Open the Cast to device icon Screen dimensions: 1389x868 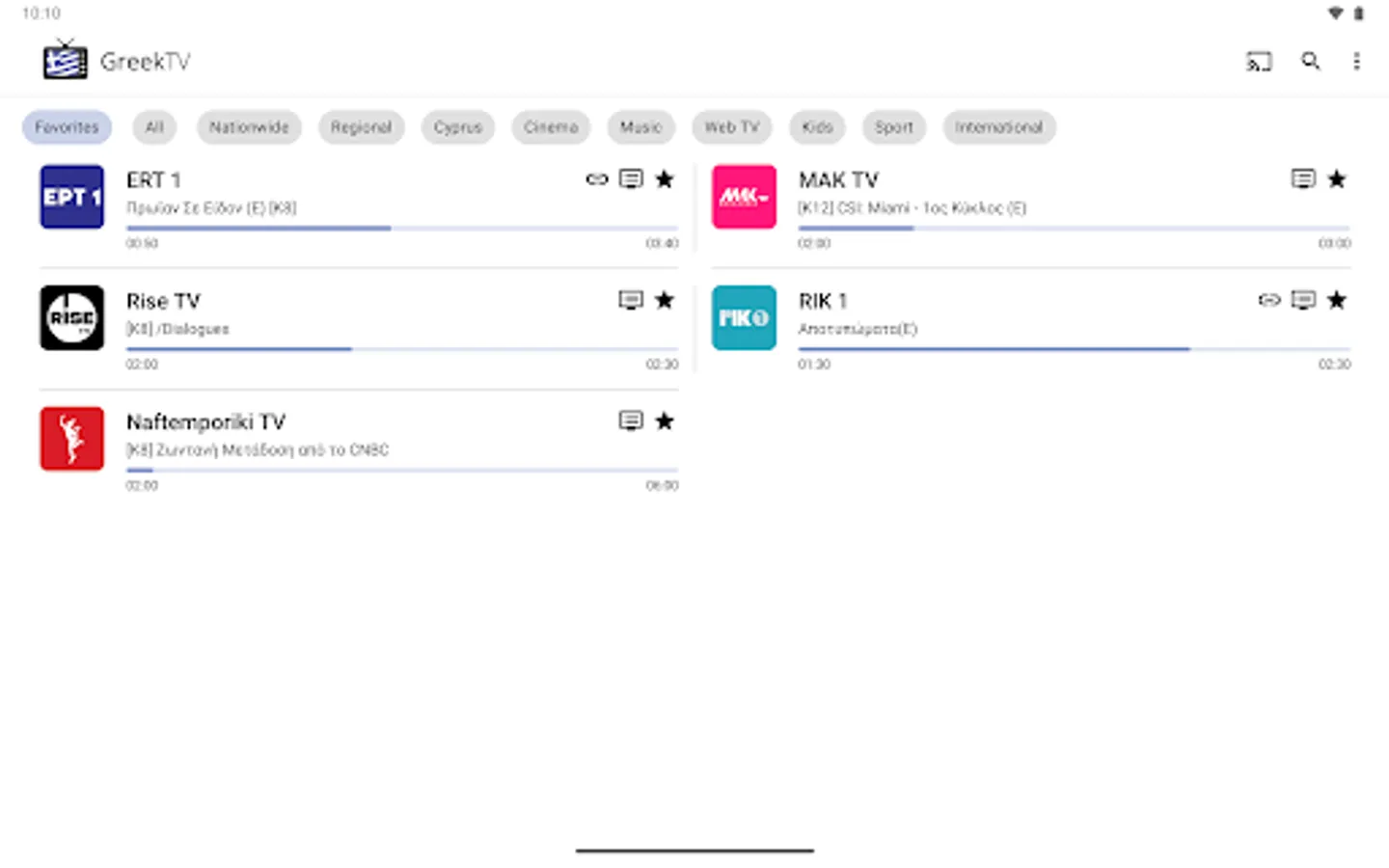pos(1258,61)
